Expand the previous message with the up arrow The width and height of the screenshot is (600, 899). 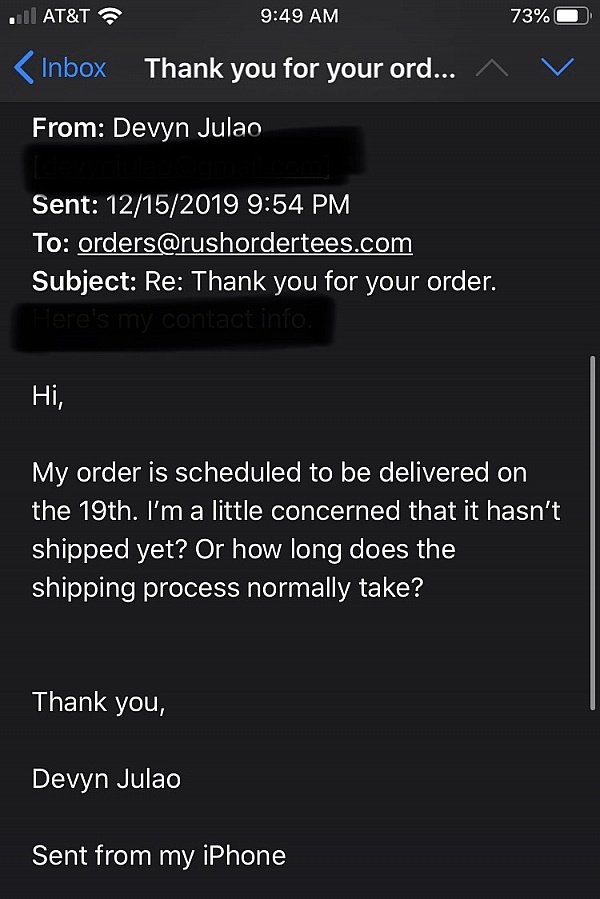click(x=491, y=67)
